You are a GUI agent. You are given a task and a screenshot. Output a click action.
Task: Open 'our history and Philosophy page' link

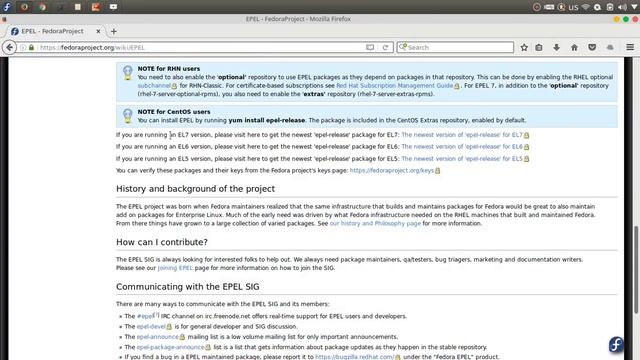[x=375, y=224]
